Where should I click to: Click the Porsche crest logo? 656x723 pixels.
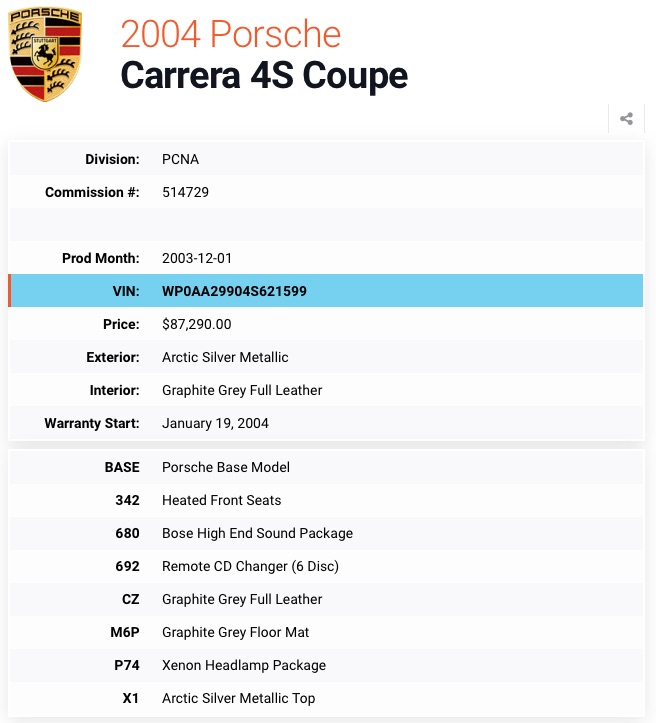click(45, 53)
